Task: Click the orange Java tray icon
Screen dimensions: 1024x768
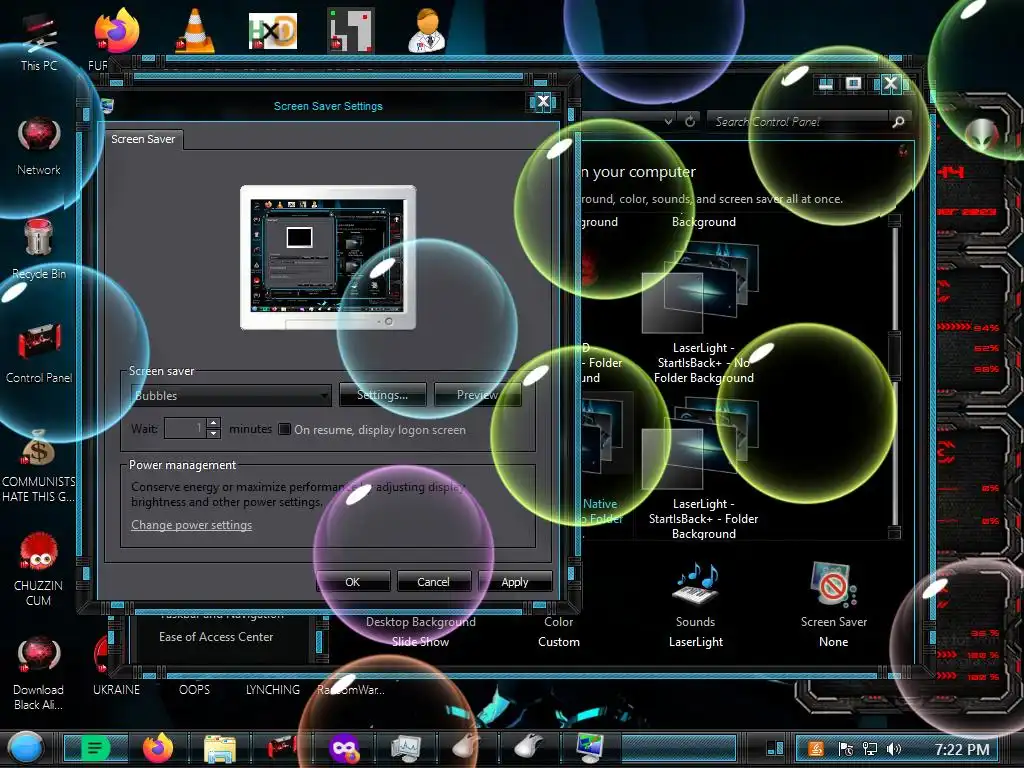Action: (x=816, y=749)
